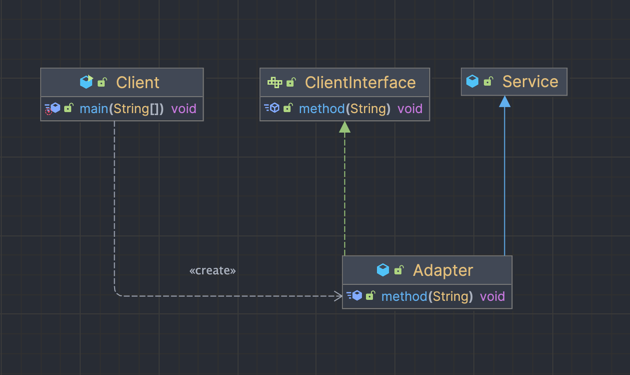Click the abstract method icon in ClientInterface
Image resolution: width=630 pixels, height=375 pixels.
[272, 108]
